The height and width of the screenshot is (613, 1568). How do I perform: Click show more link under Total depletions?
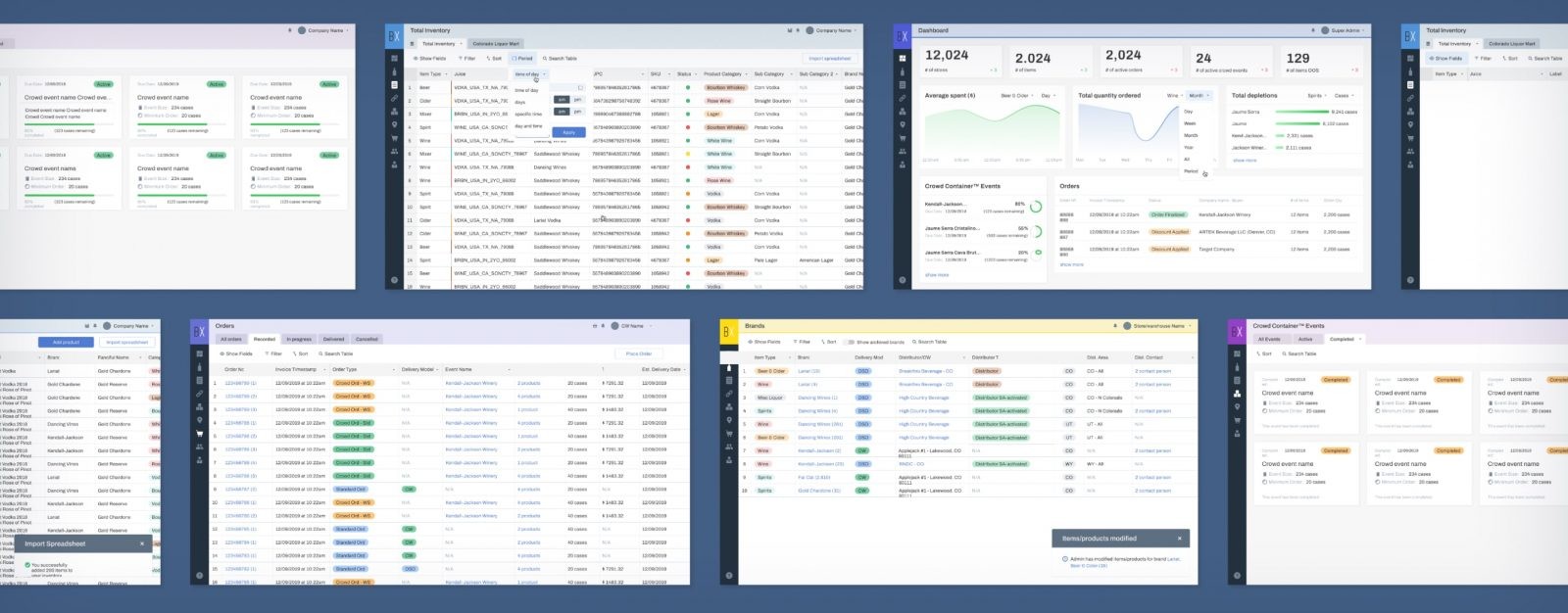coord(1245,160)
